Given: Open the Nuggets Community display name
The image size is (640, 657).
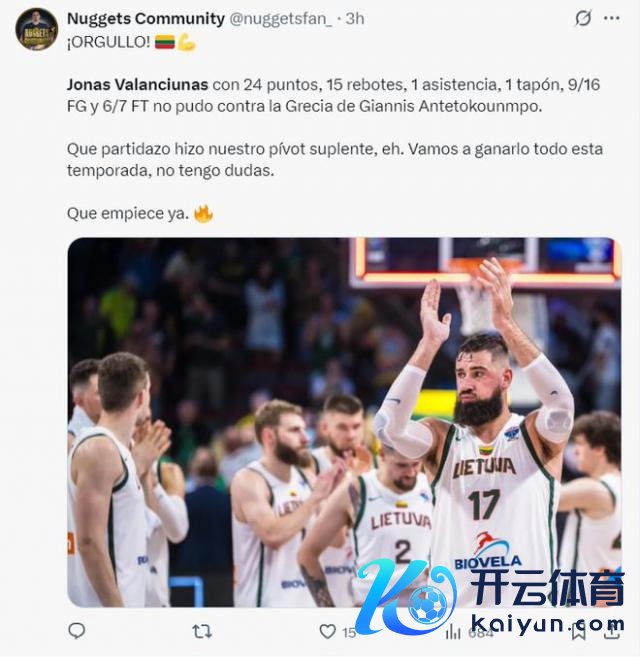Looking at the screenshot, I should tap(146, 18).
